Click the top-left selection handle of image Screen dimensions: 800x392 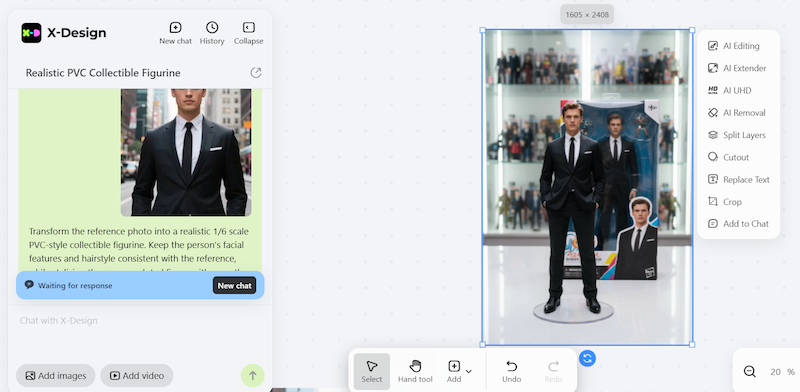(x=483, y=30)
